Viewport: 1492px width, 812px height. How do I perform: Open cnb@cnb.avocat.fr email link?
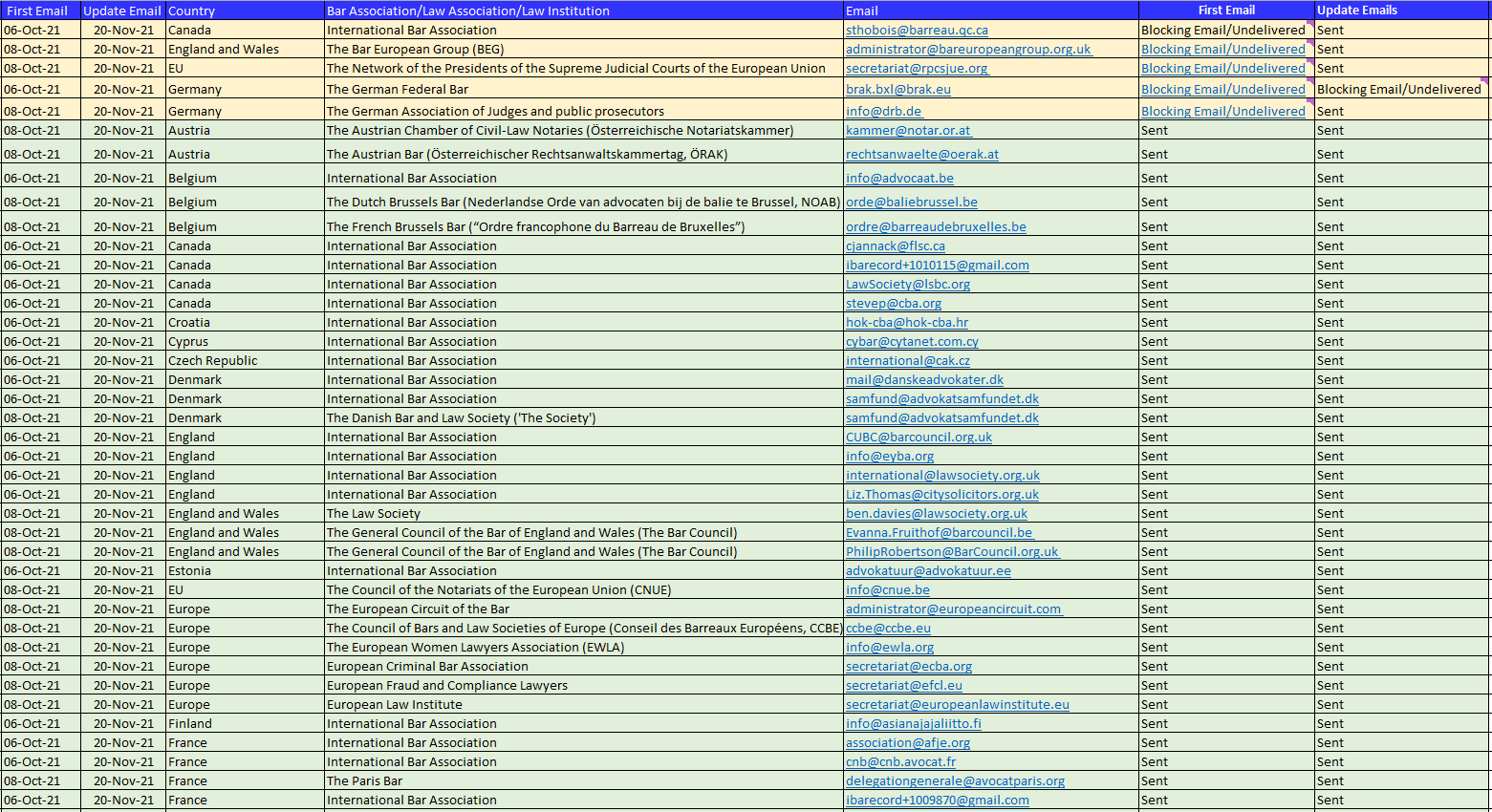(900, 762)
